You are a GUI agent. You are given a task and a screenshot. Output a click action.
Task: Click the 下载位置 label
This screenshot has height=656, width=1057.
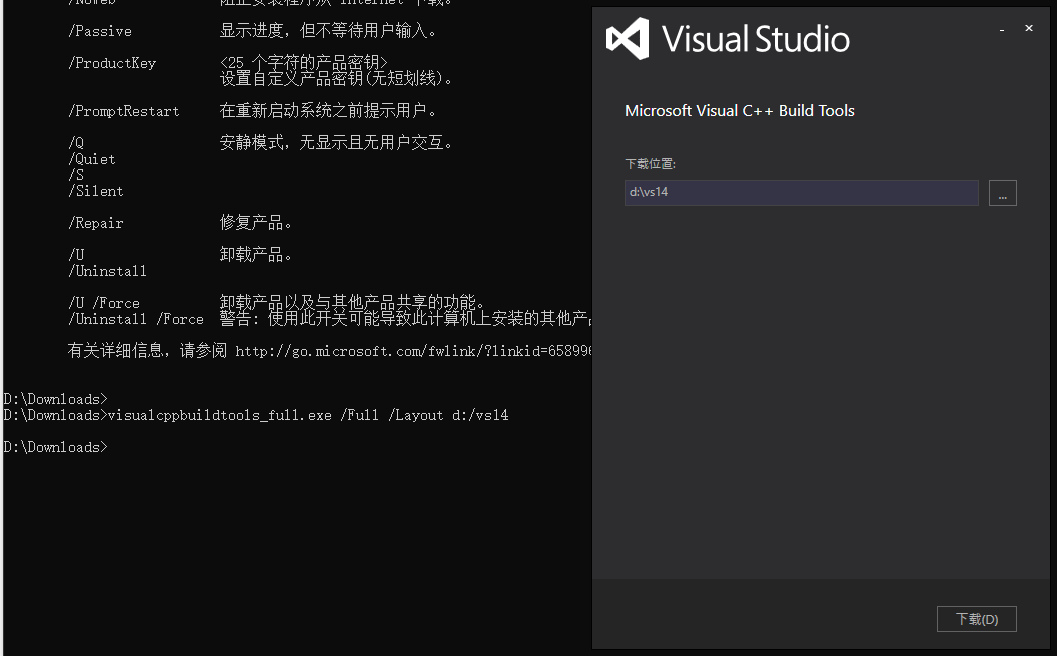point(651,164)
